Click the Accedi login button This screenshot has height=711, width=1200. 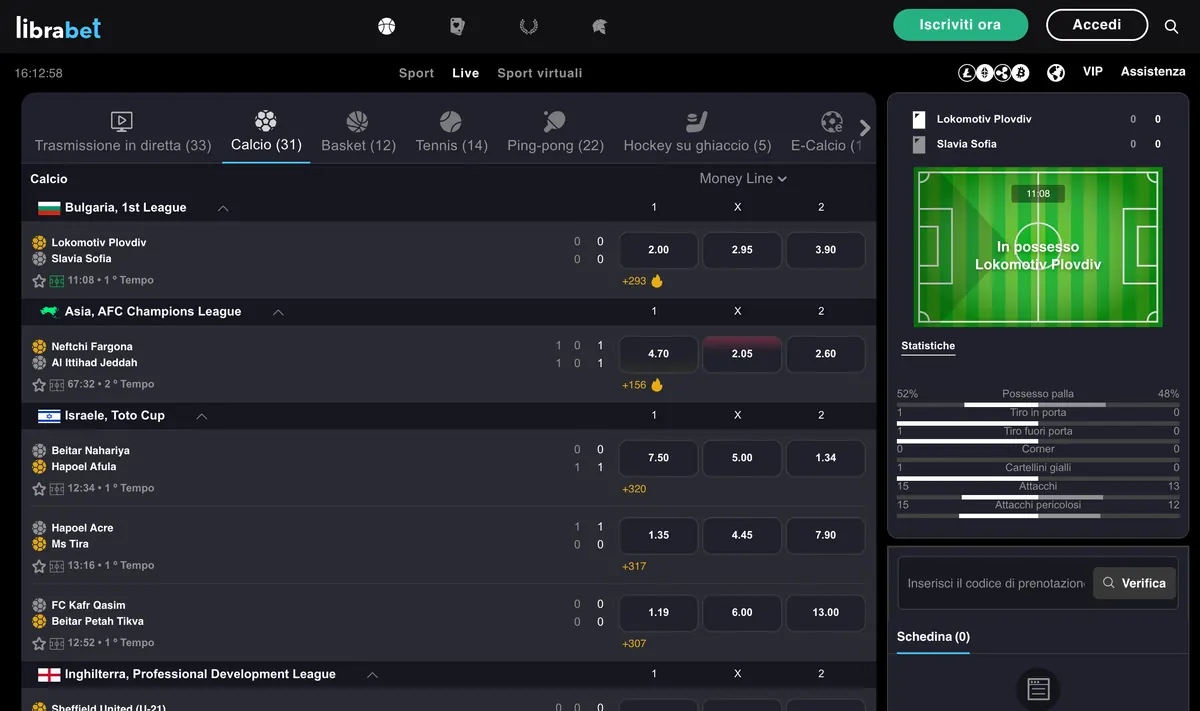point(1096,25)
